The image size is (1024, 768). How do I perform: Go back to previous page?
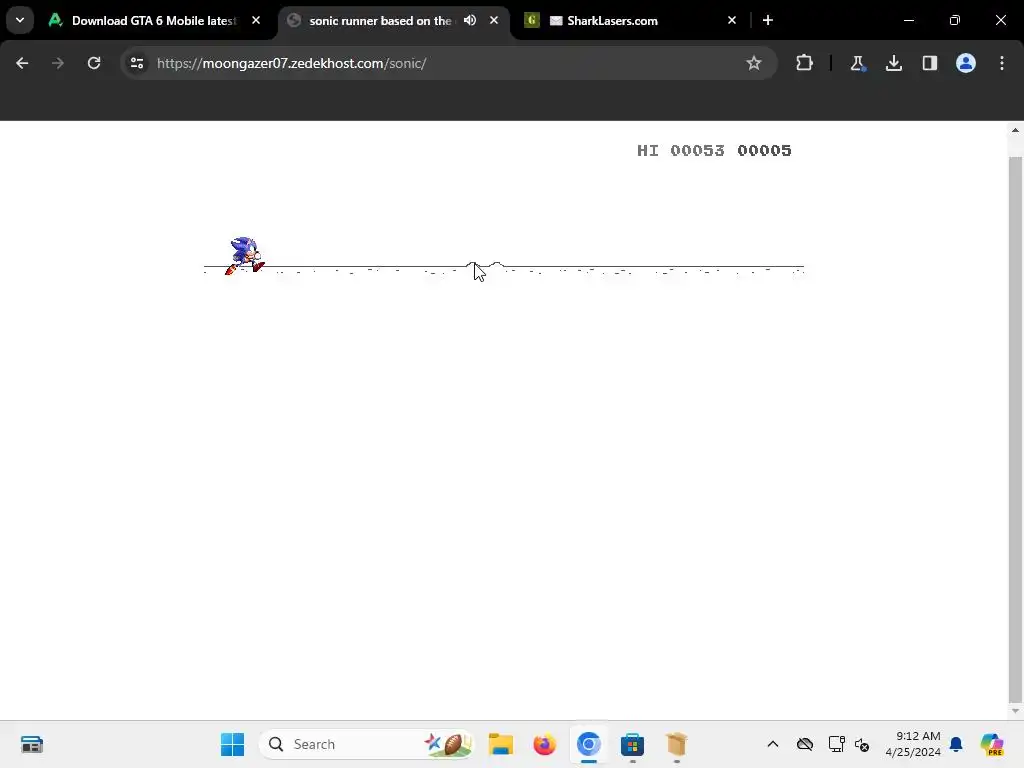(x=22, y=63)
